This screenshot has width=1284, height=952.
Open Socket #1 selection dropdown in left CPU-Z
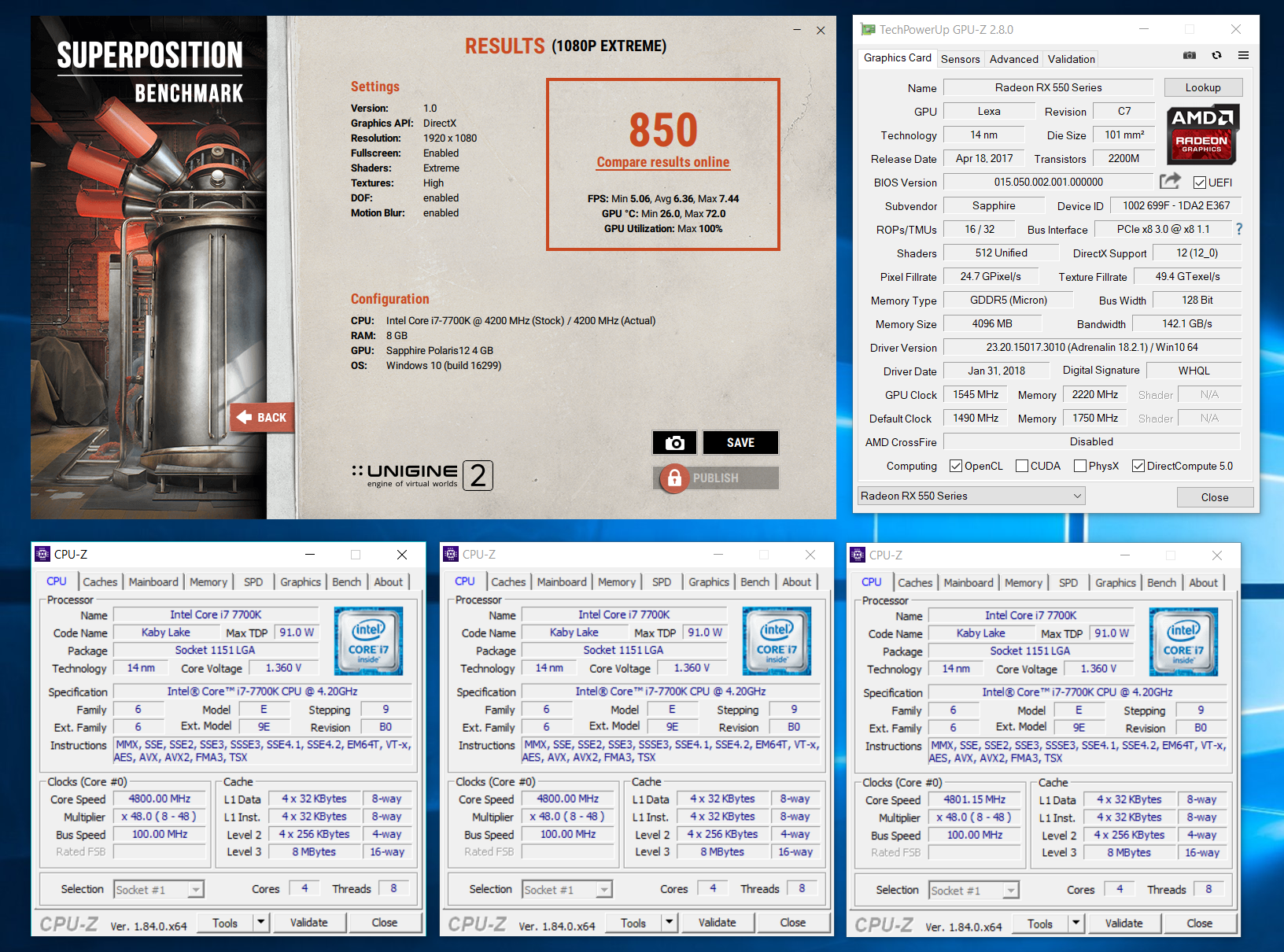coord(159,890)
